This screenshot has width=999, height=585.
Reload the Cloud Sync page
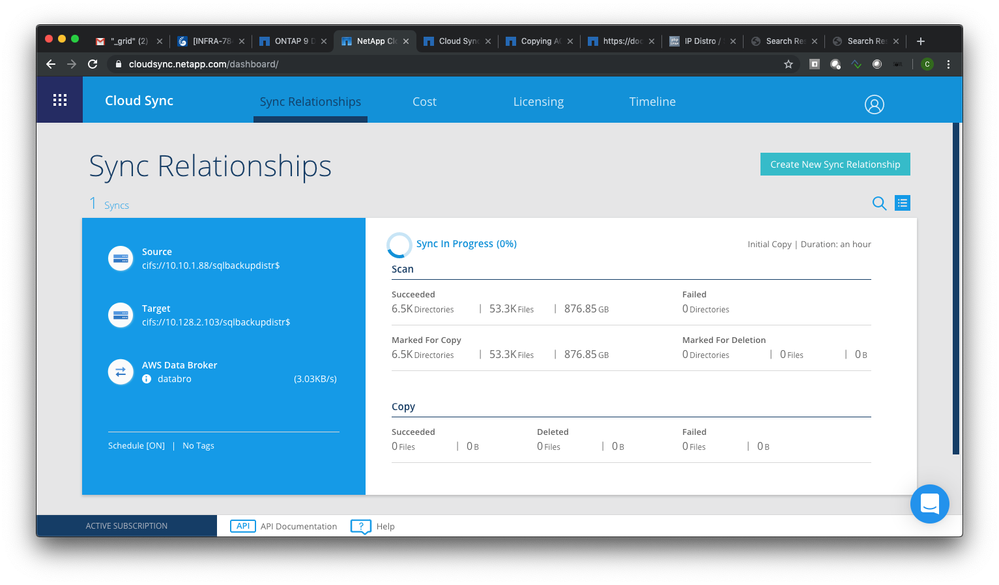pyautogui.click(x=92, y=64)
